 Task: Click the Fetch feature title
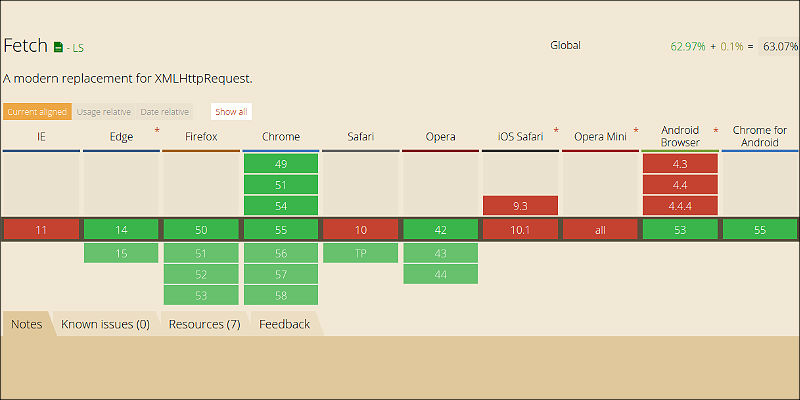26,46
